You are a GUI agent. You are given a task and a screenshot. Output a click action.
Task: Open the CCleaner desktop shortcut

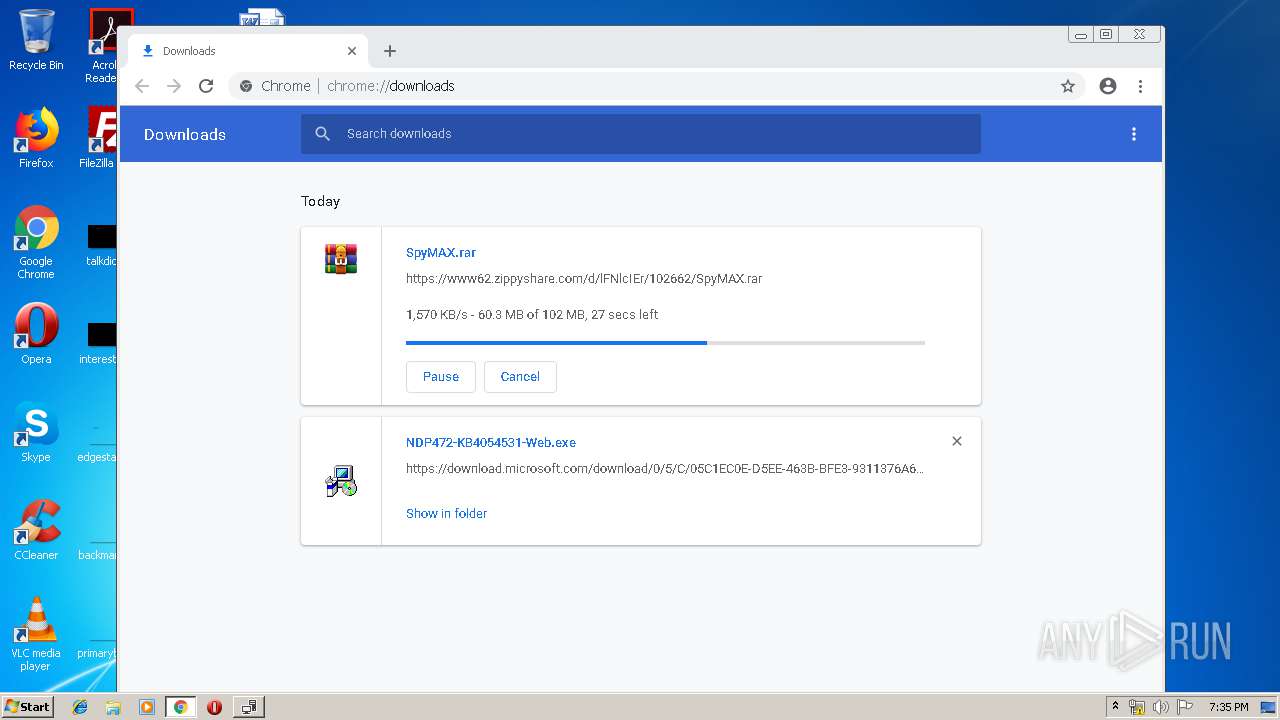point(36,530)
